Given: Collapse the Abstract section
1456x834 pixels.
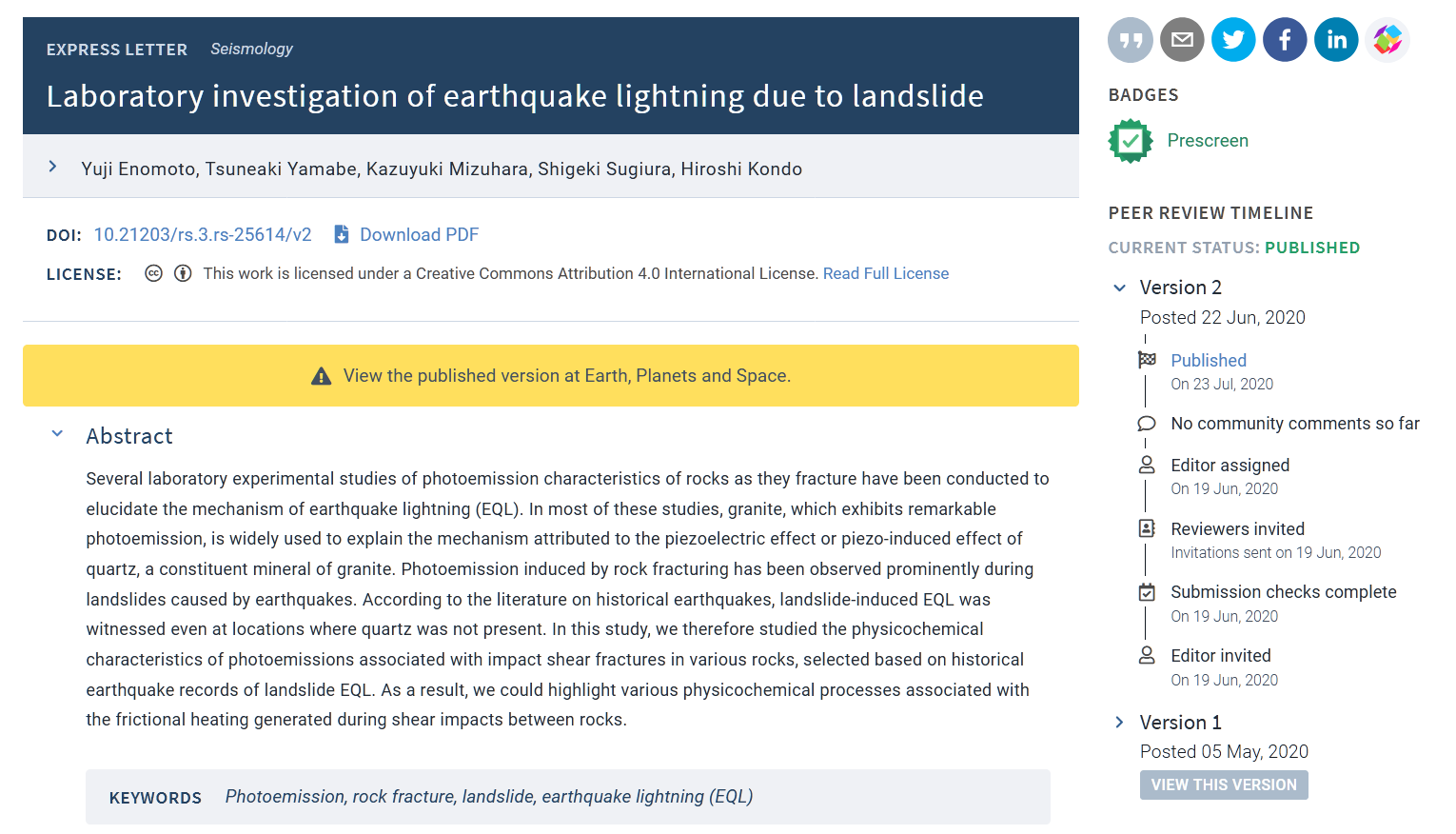Looking at the screenshot, I should tap(57, 434).
